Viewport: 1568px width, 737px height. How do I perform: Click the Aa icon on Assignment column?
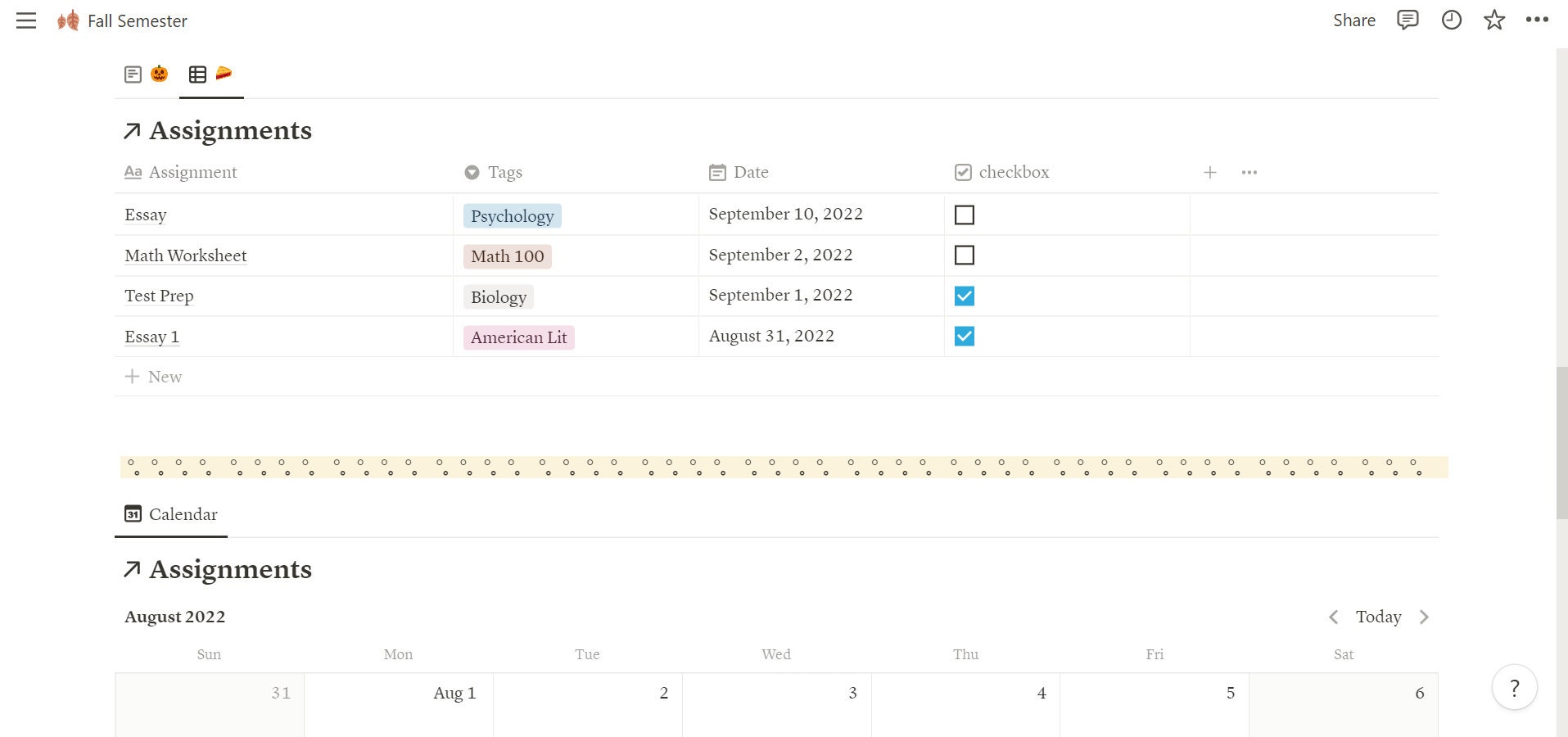pos(133,172)
